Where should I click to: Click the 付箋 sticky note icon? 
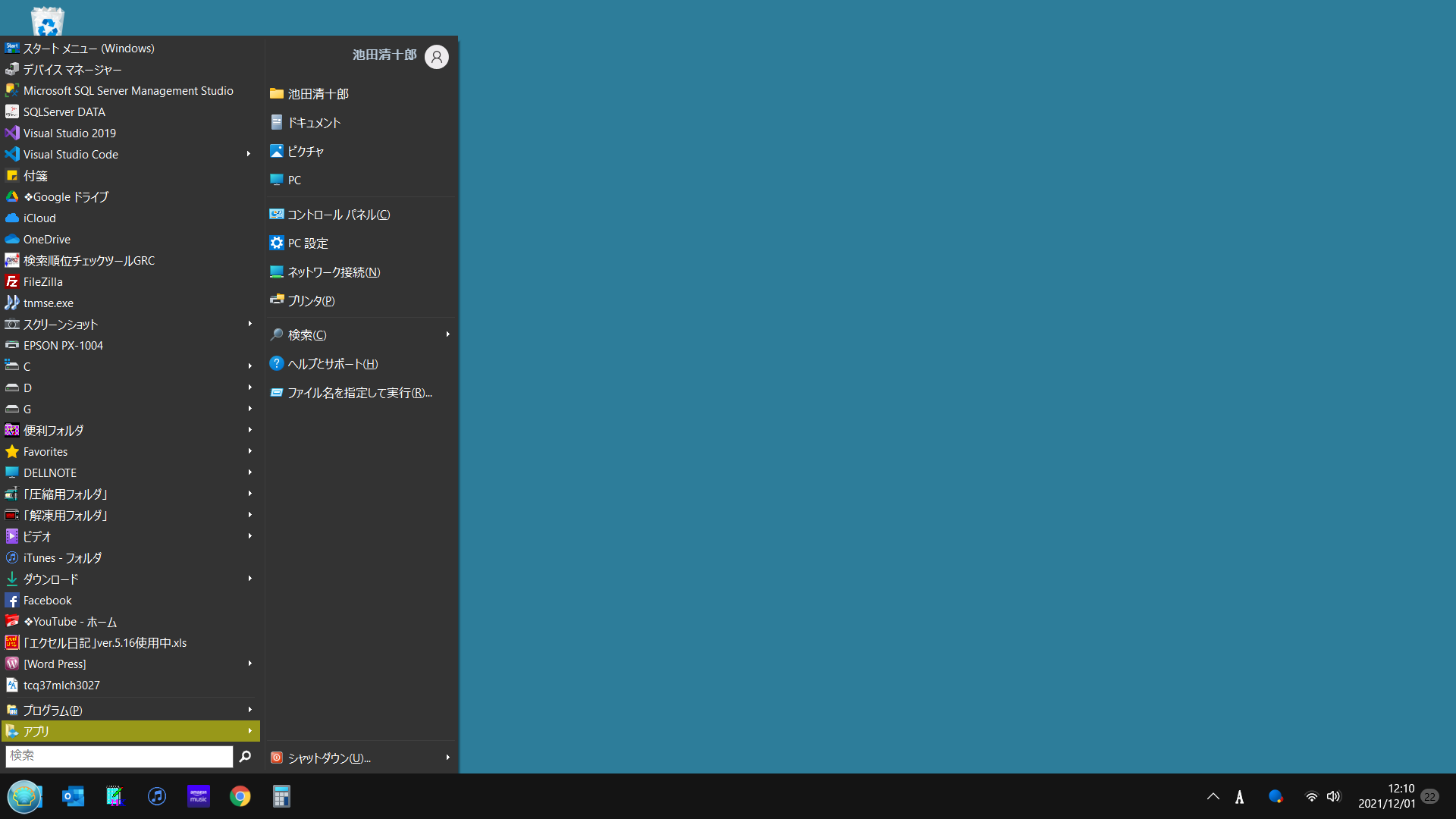click(x=12, y=175)
